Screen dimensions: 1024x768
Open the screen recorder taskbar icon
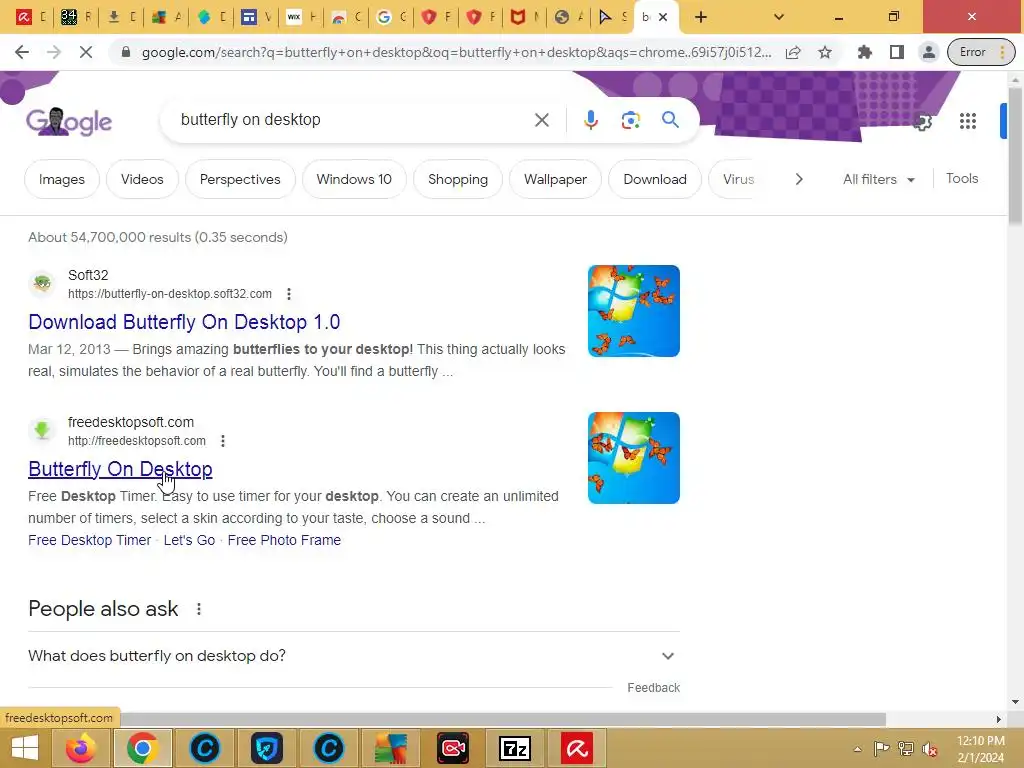coord(453,748)
